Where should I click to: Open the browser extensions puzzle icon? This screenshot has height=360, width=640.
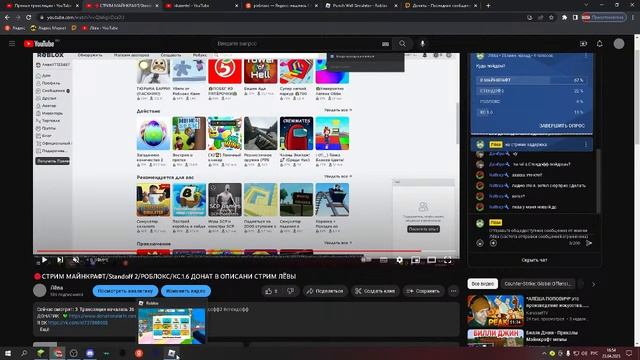[x=564, y=18]
